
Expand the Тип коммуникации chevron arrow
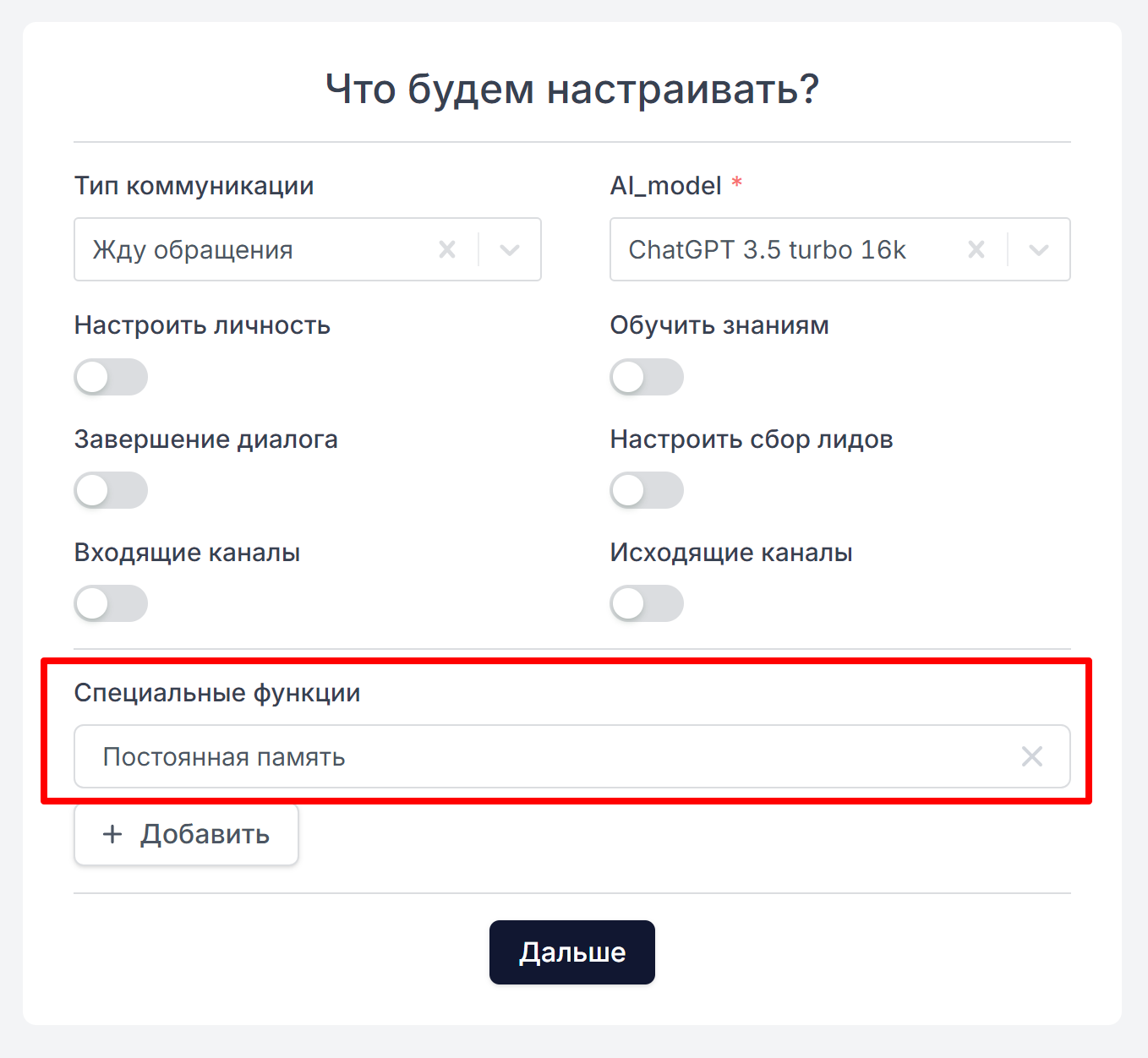[510, 249]
